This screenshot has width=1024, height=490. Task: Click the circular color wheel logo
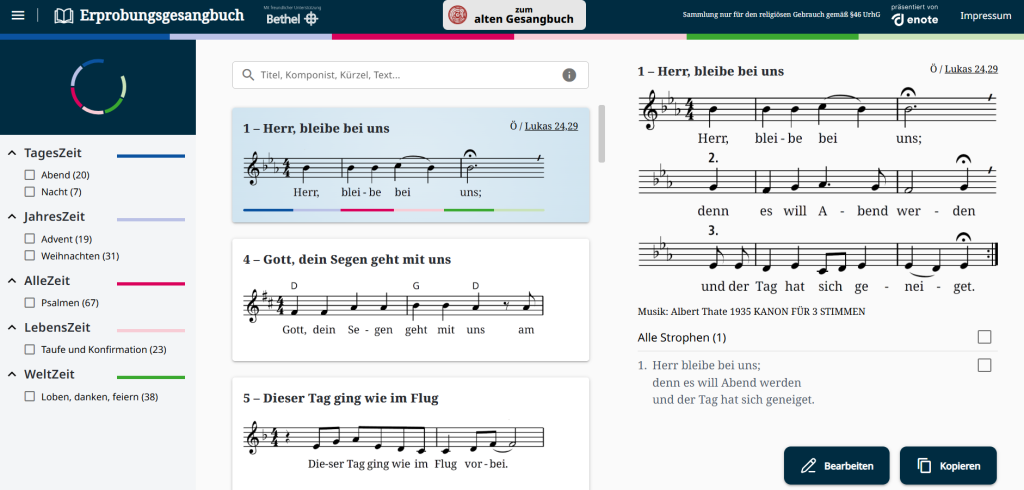point(97,87)
